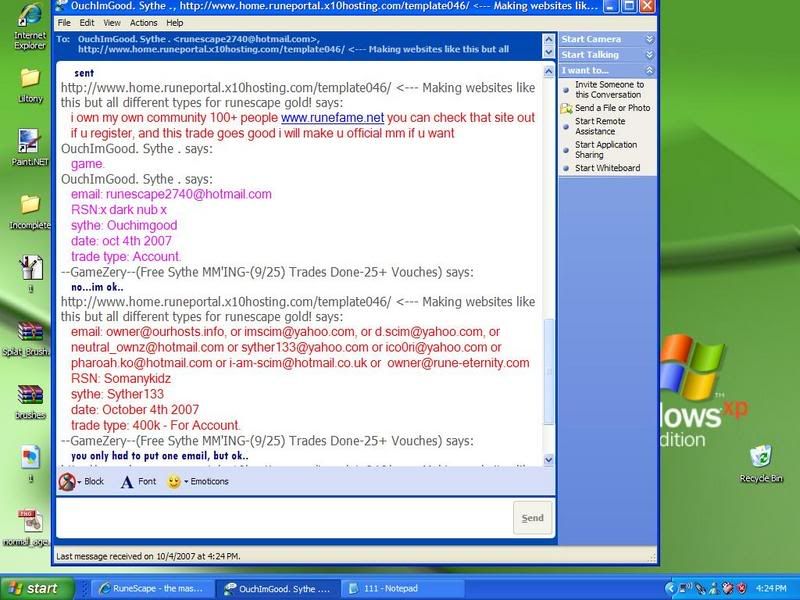Image resolution: width=800 pixels, height=600 pixels.
Task: Open Internet Explorer from the desktop
Action: (30, 26)
